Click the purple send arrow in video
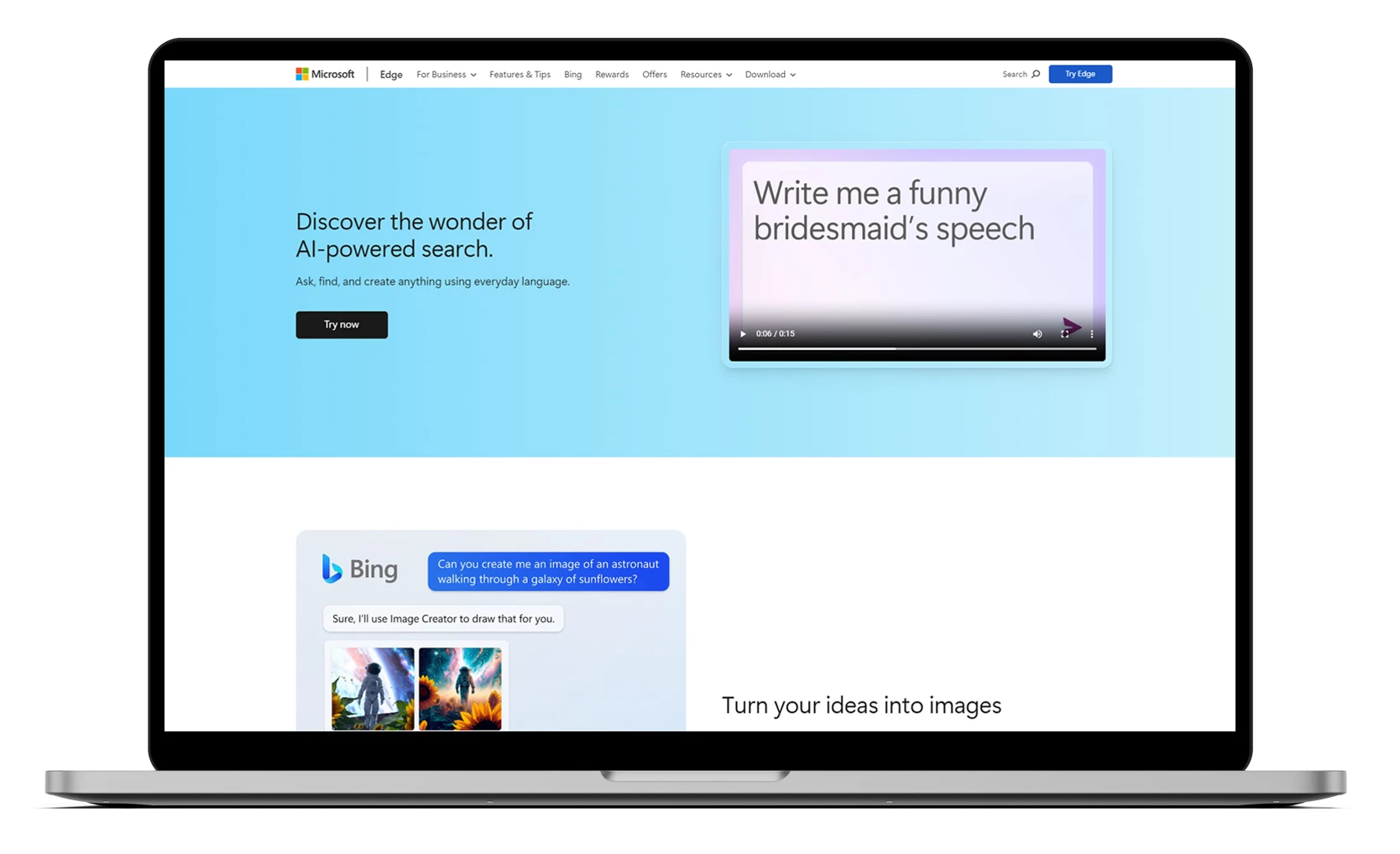 pyautogui.click(x=1072, y=325)
